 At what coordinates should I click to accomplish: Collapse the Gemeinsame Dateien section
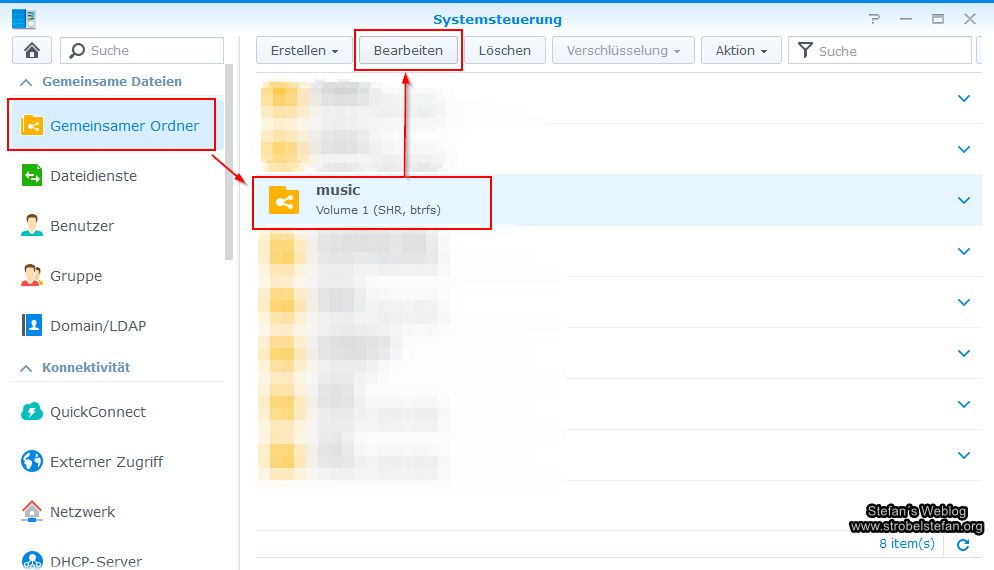26,82
